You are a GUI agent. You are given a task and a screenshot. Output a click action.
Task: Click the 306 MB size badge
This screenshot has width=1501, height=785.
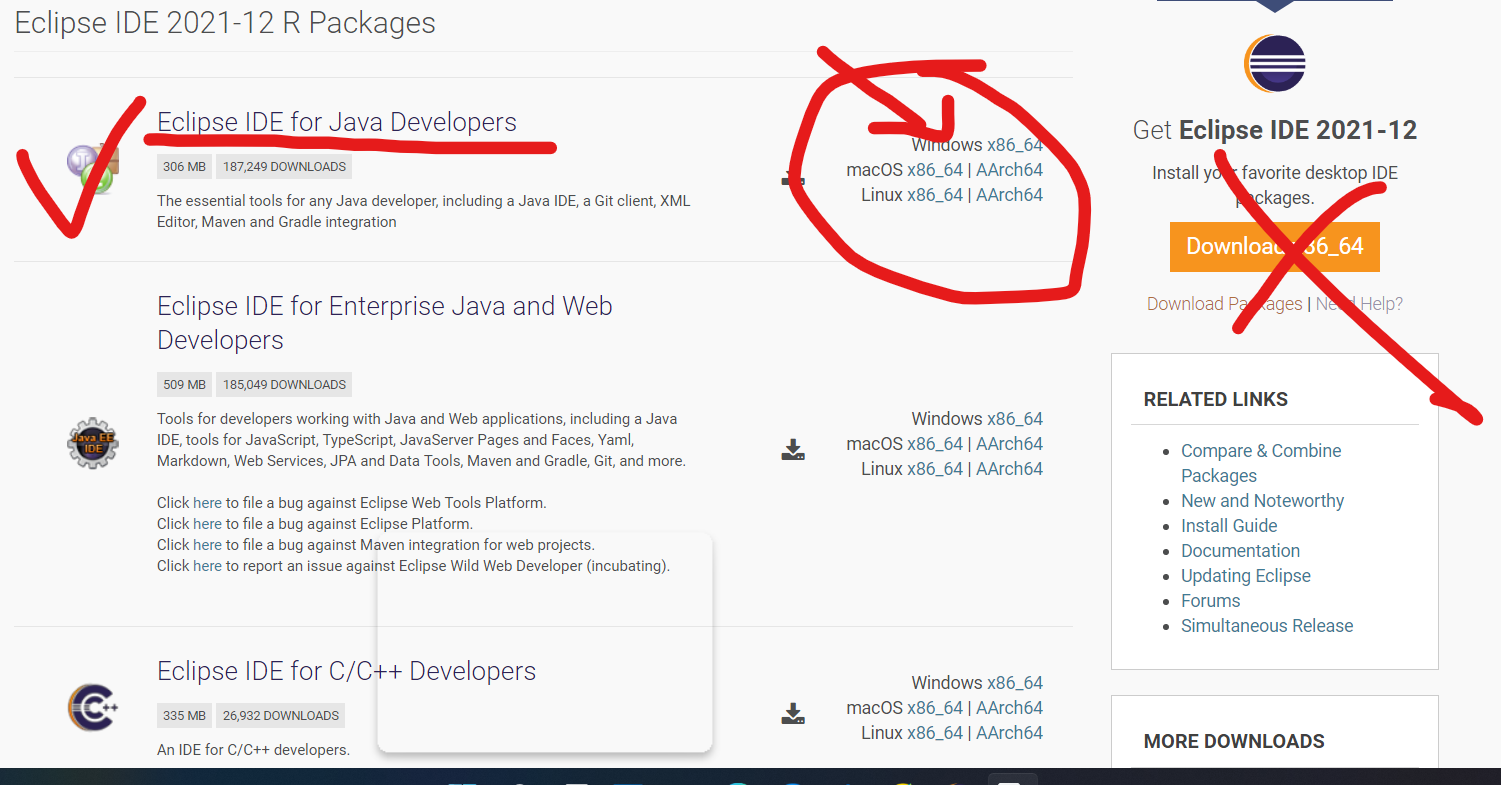[x=183, y=167]
